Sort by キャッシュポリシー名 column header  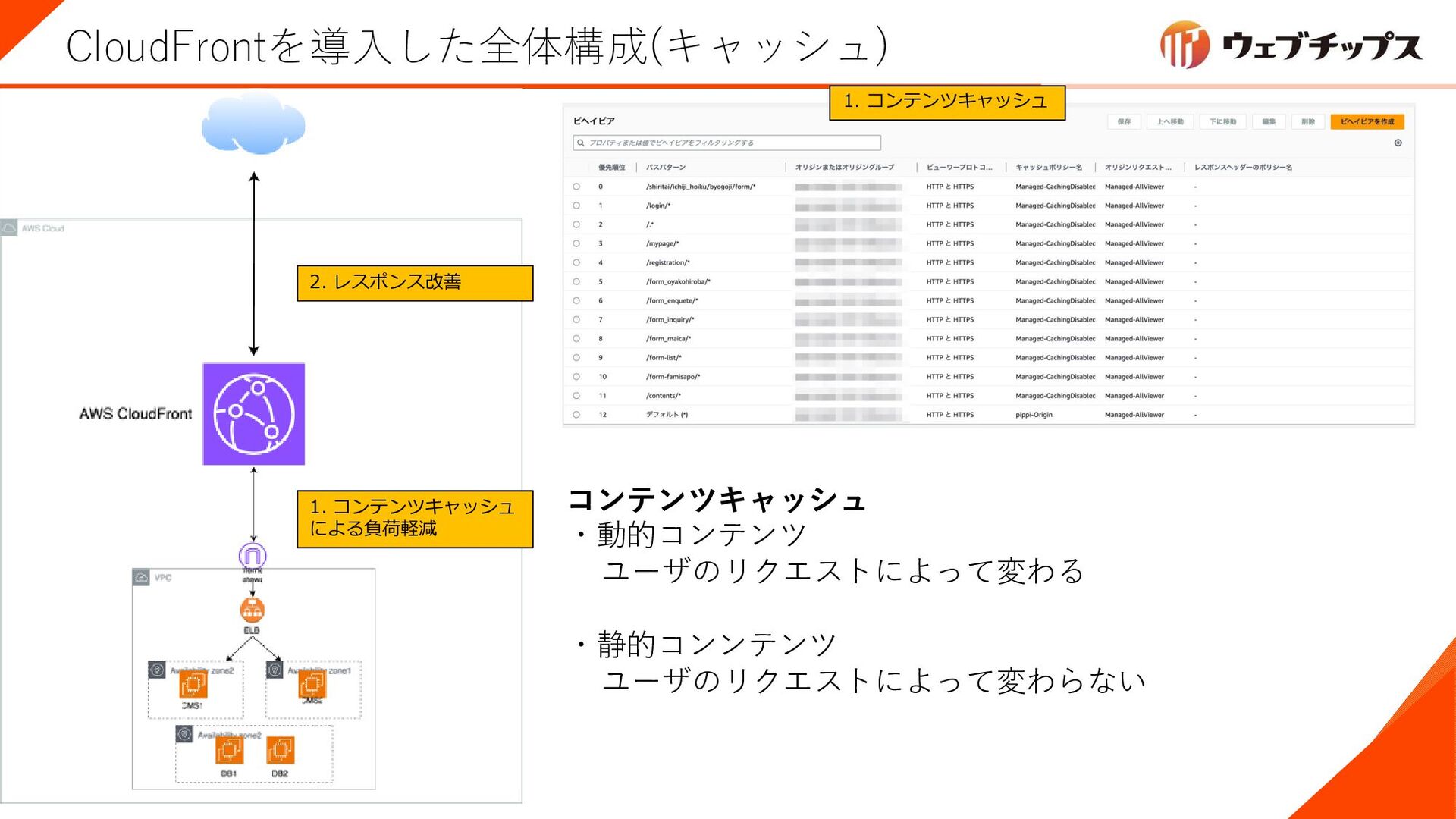pos(1049,167)
